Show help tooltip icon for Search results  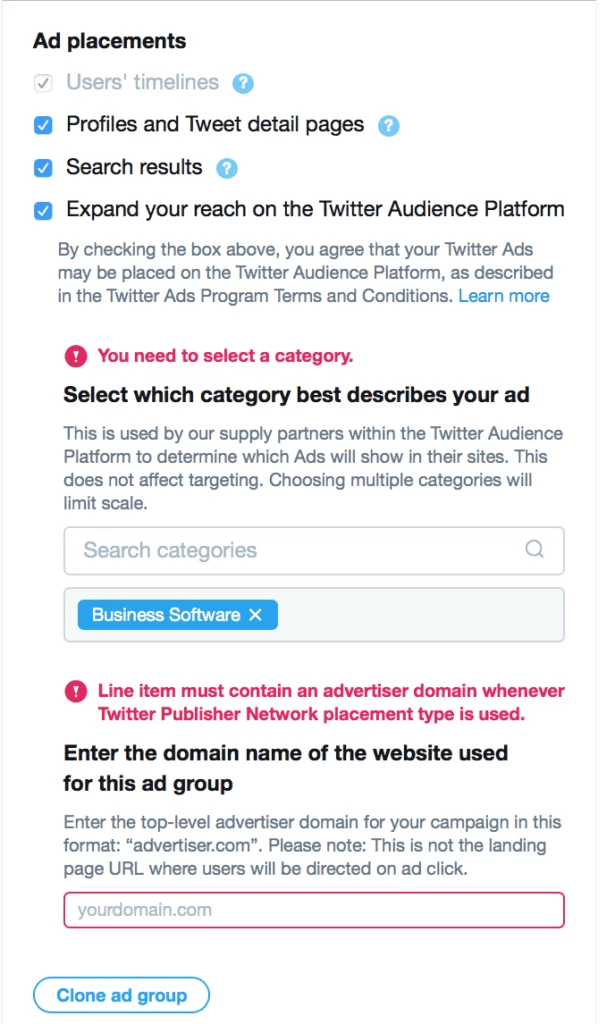coord(227,168)
